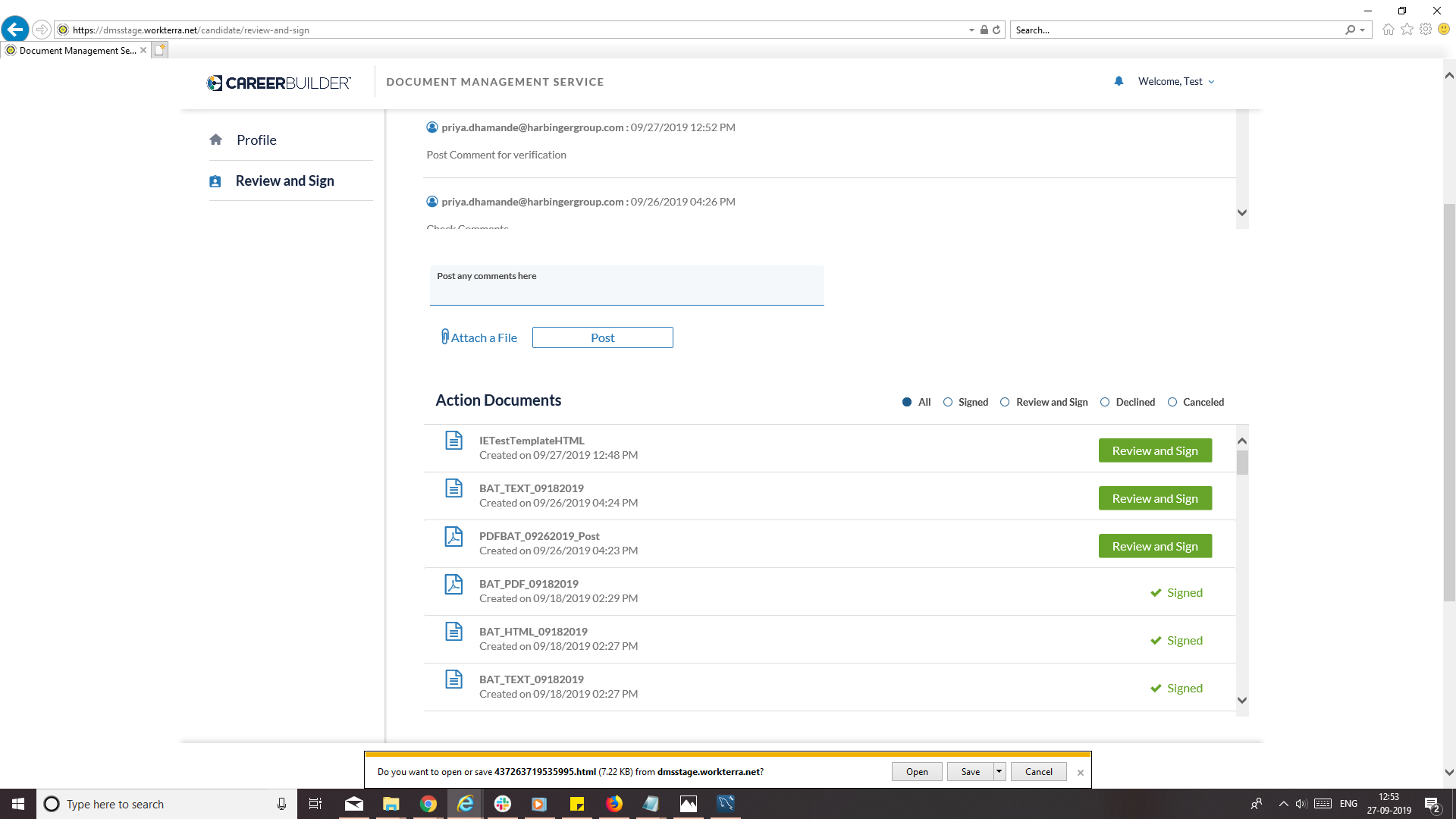The width and height of the screenshot is (1456, 819).
Task: Open browser tools gear icon
Action: pos(1426,30)
